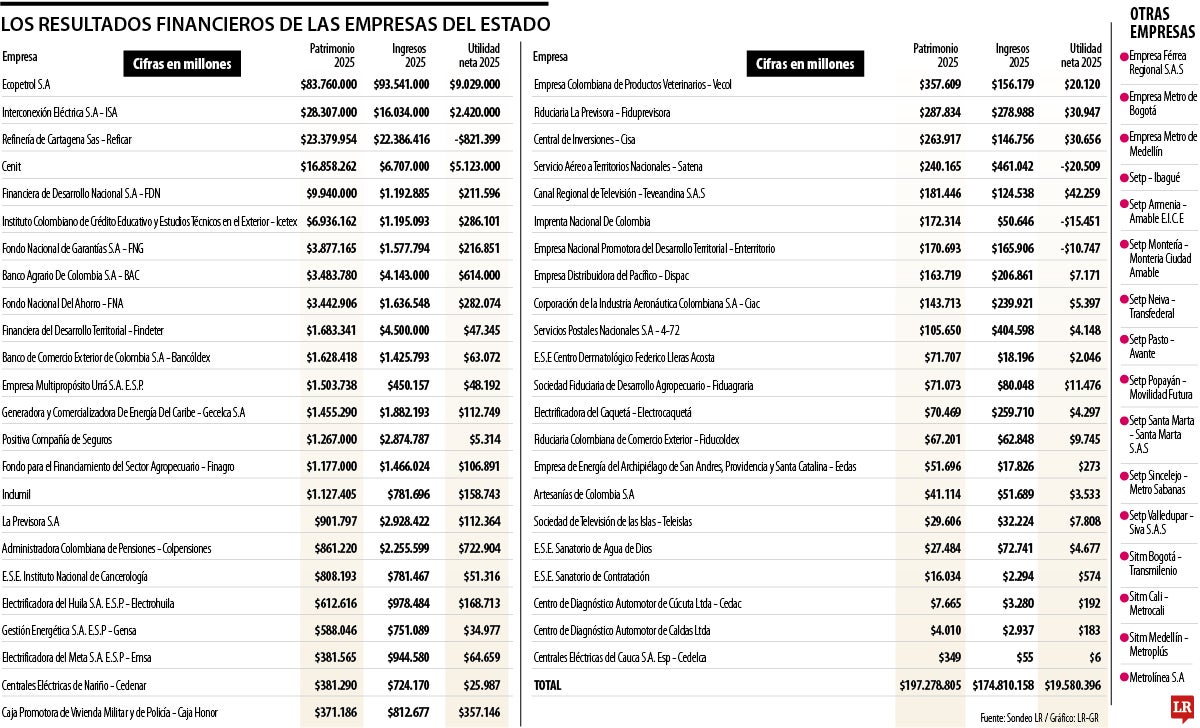This screenshot has height=728, width=1200.
Task: Click Ecopetrol's patrimonio value $83.760.000
Action: 330,85
